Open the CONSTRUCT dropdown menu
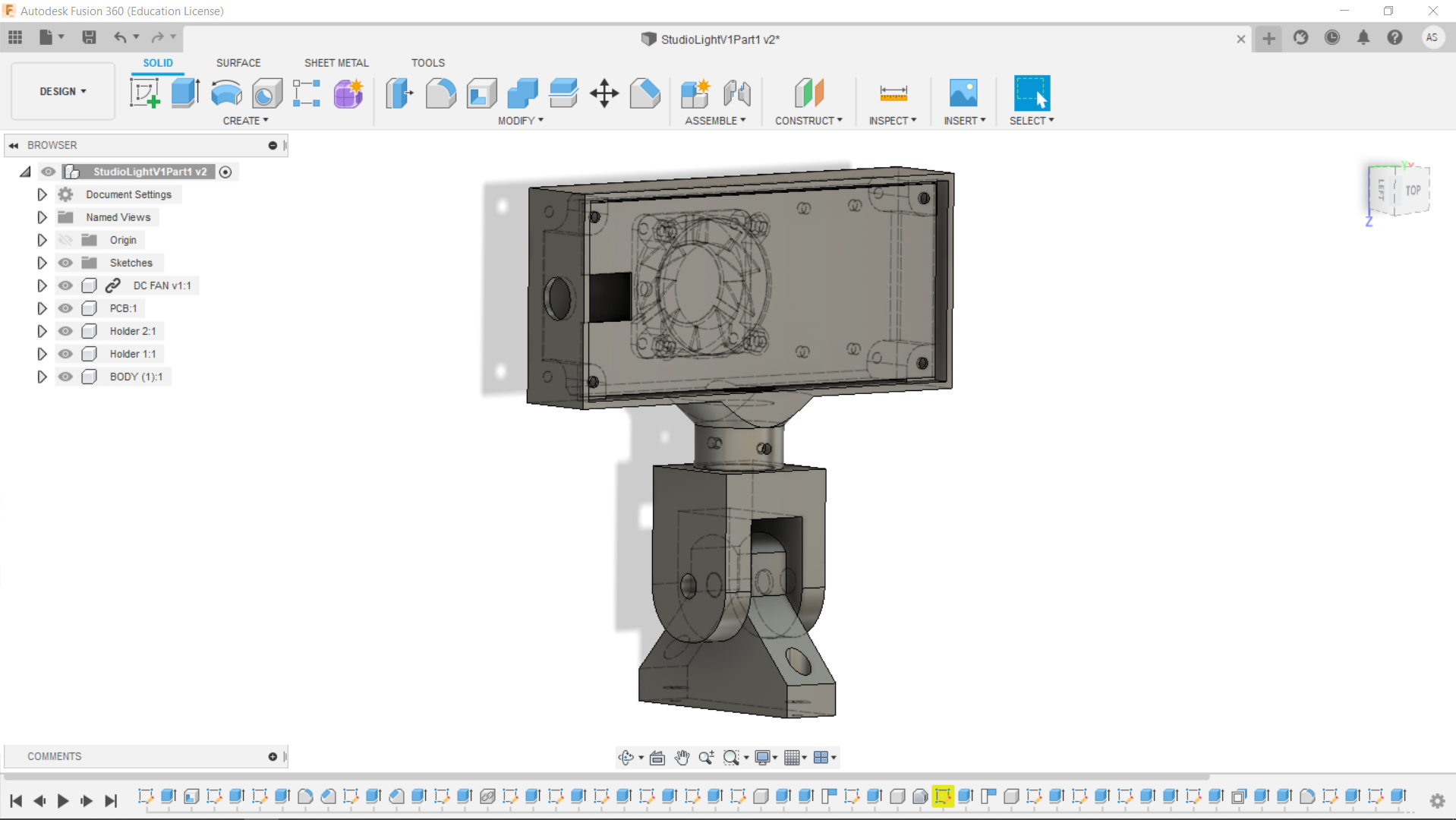 [808, 121]
